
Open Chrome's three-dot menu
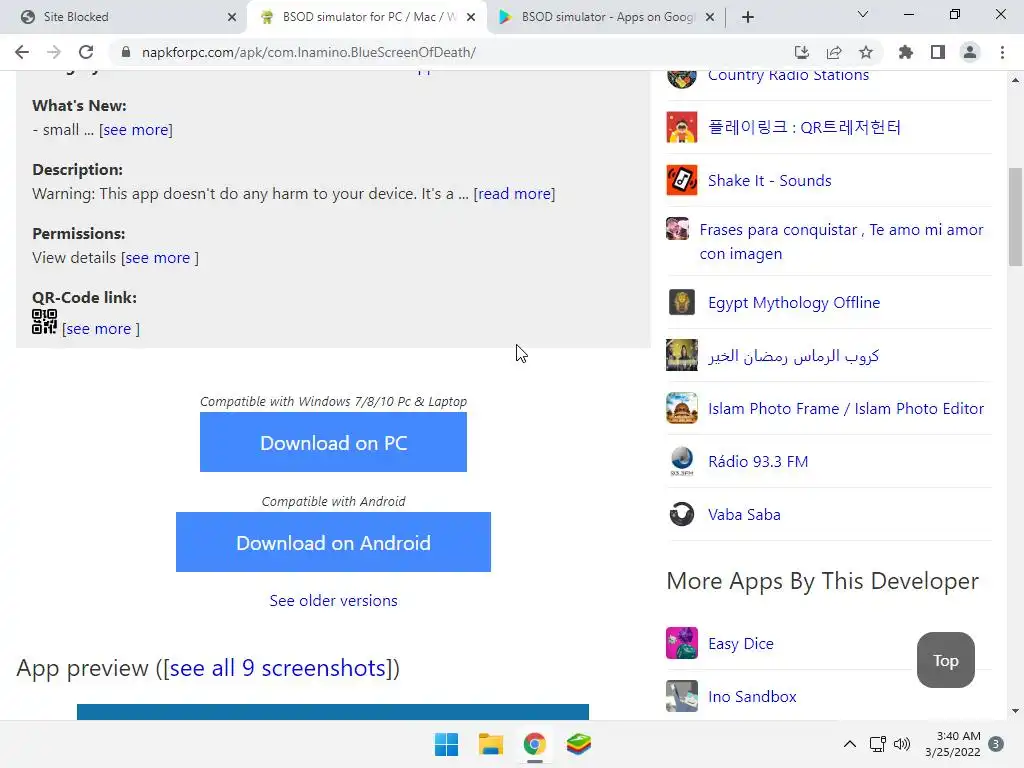coord(1002,52)
